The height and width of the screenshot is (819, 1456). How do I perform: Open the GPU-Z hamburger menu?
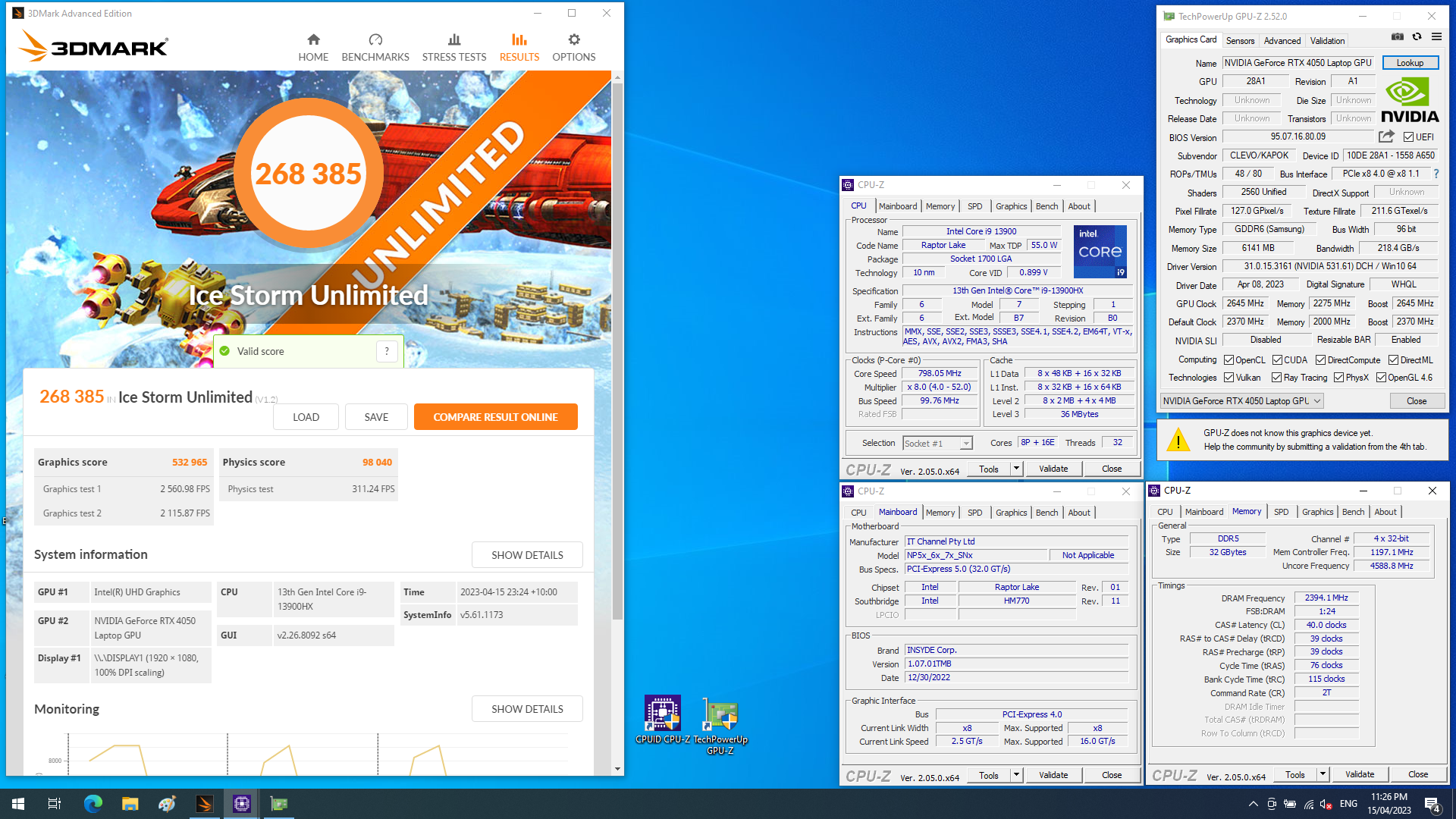(1436, 36)
